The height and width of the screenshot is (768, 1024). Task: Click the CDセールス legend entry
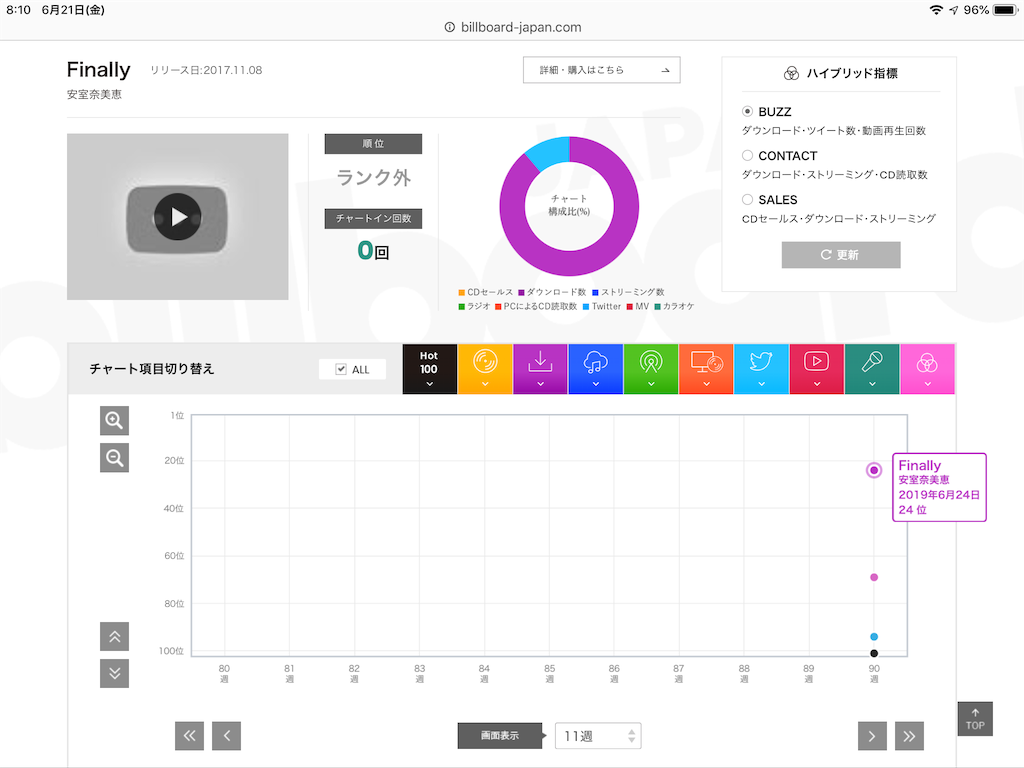(x=486, y=292)
